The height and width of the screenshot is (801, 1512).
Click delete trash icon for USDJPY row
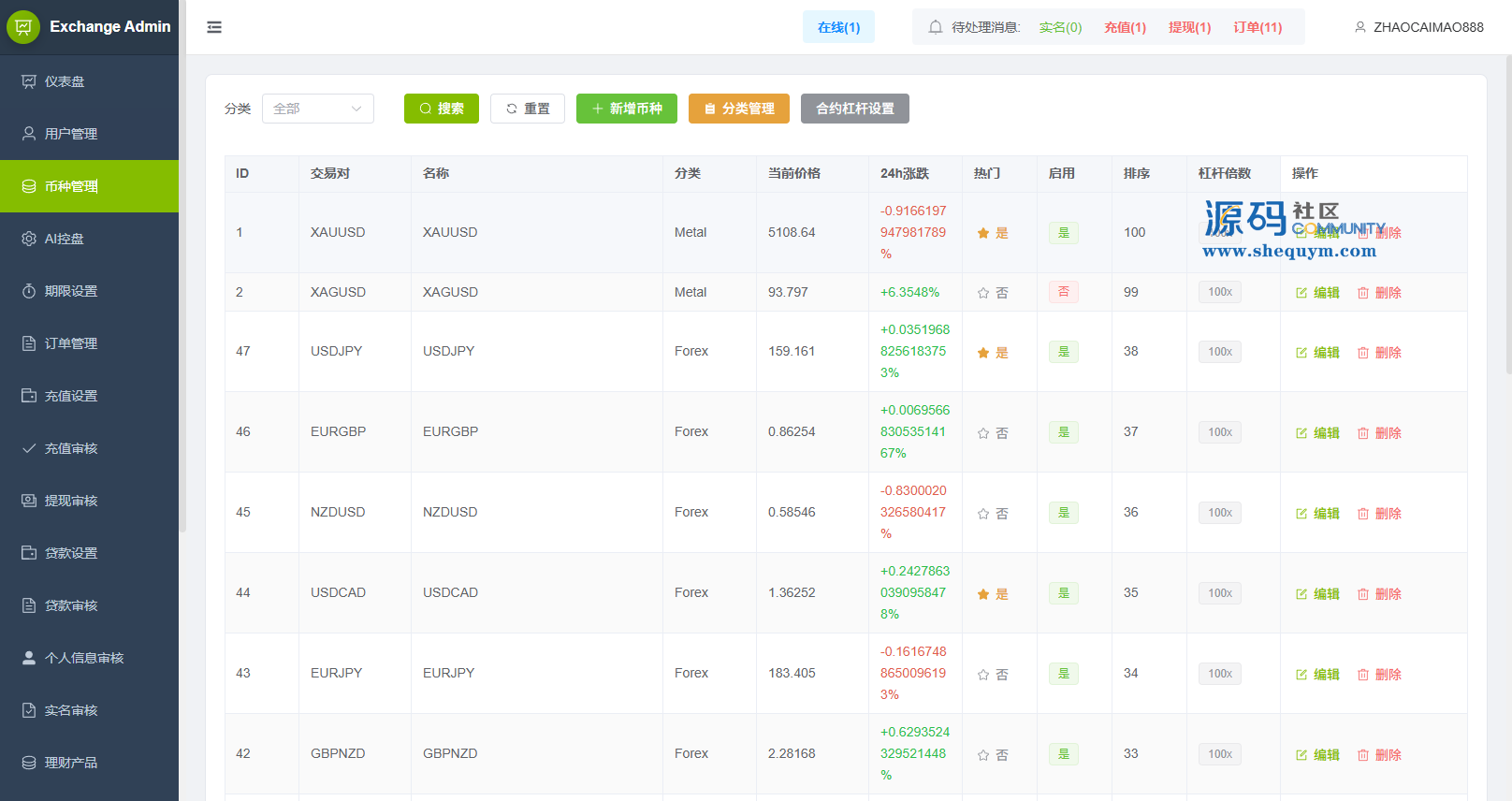coord(1363,353)
